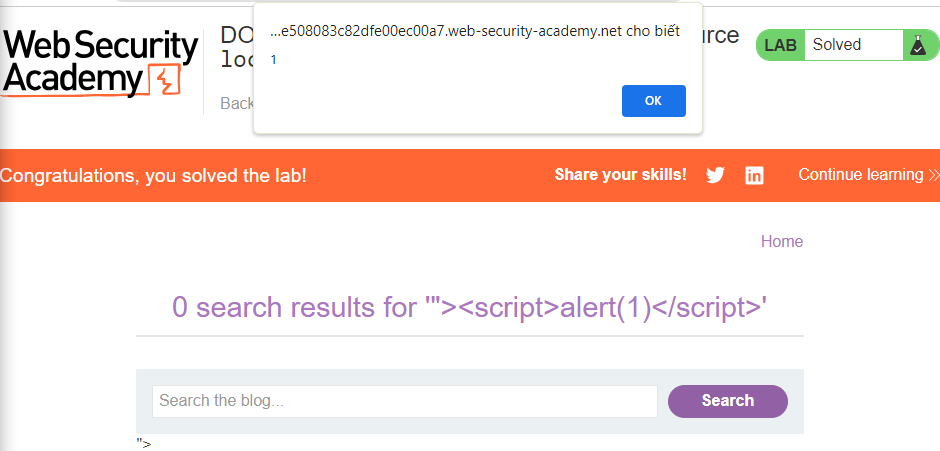This screenshot has height=451, width=940.
Task: Click the Share your skills text
Action: (x=620, y=175)
